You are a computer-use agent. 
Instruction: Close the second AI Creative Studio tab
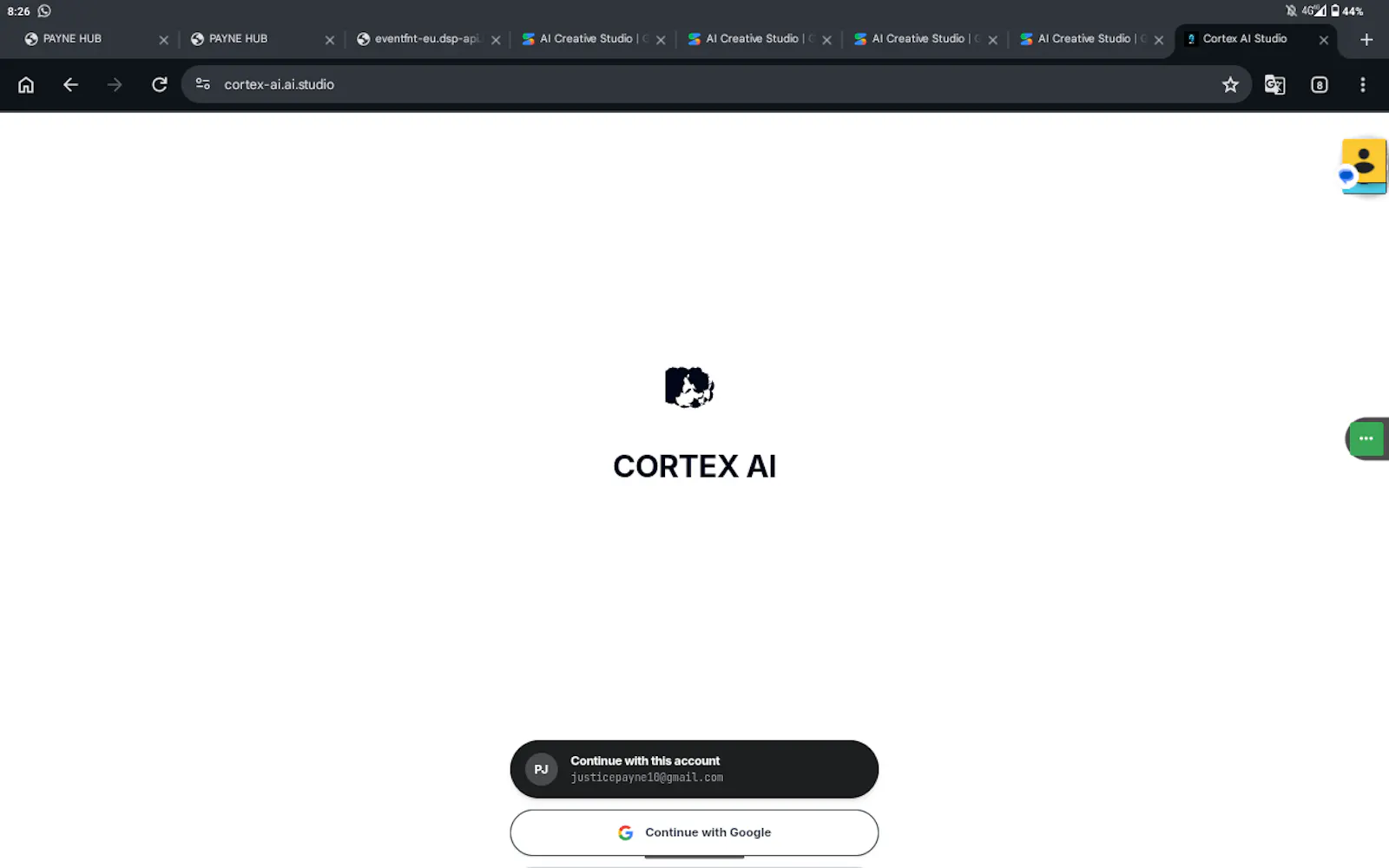(826, 40)
